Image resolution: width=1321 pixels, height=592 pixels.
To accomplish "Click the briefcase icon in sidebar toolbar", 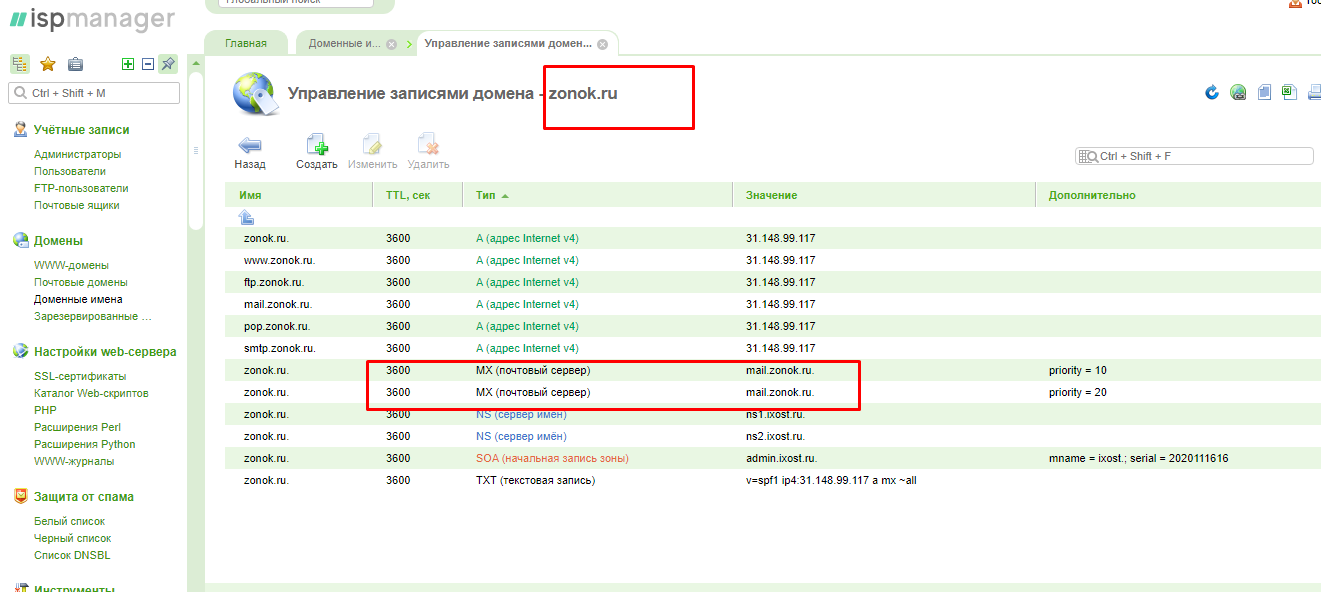I will click(75, 64).
